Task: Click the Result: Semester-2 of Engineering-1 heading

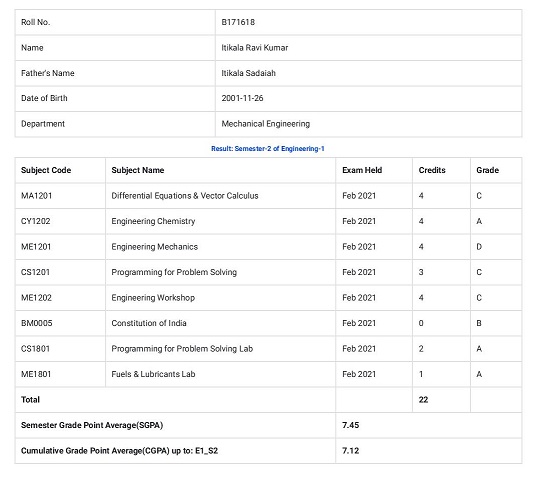Action: pos(268,149)
